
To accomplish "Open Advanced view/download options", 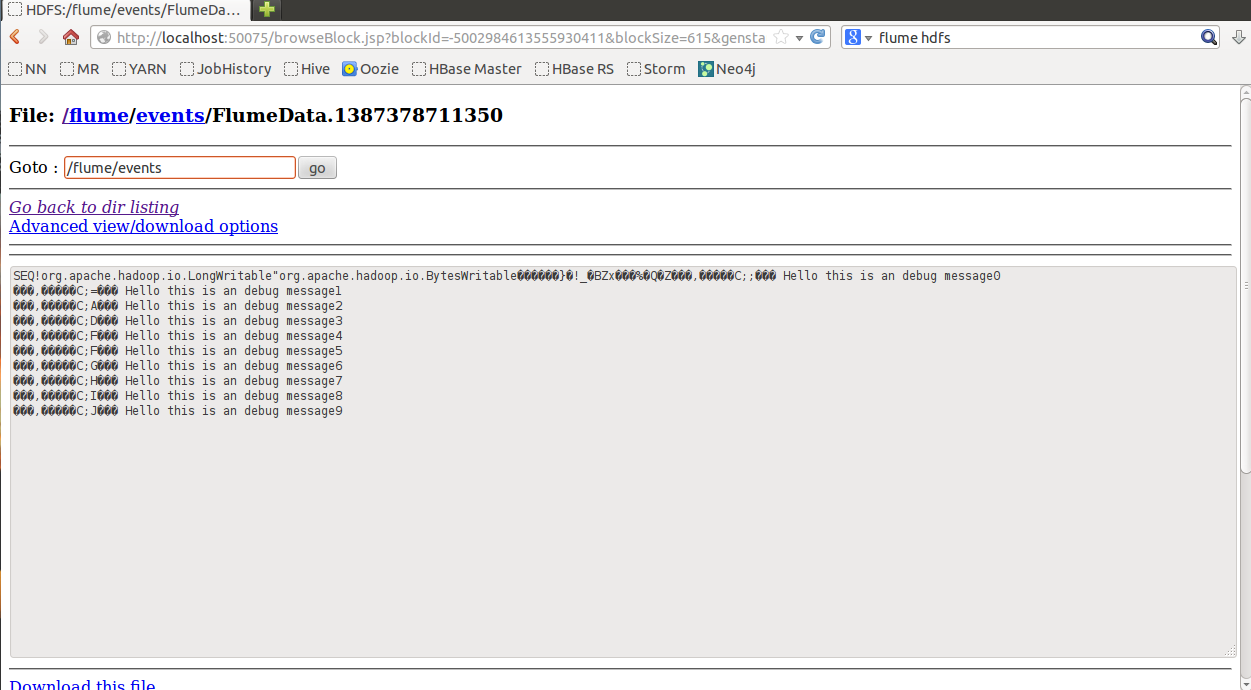I will click(x=143, y=226).
